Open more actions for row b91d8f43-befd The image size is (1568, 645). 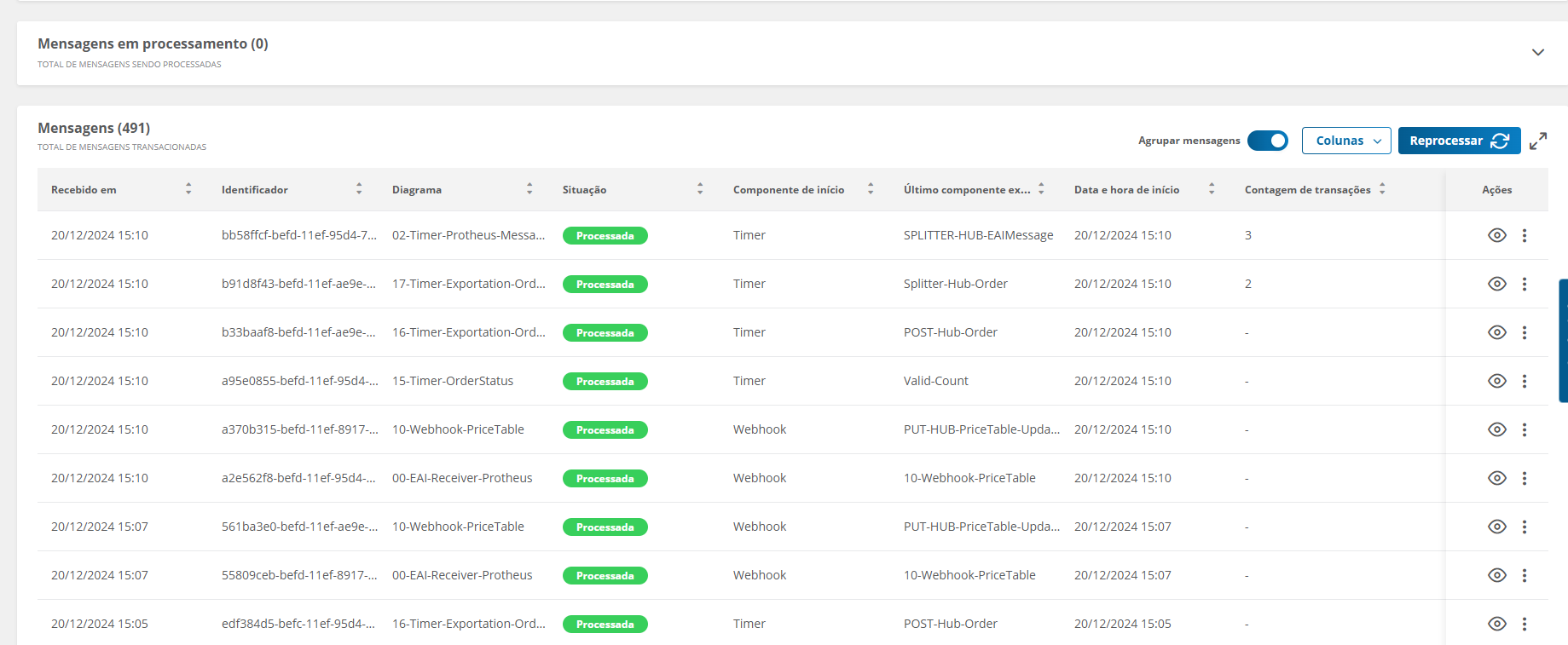1525,284
